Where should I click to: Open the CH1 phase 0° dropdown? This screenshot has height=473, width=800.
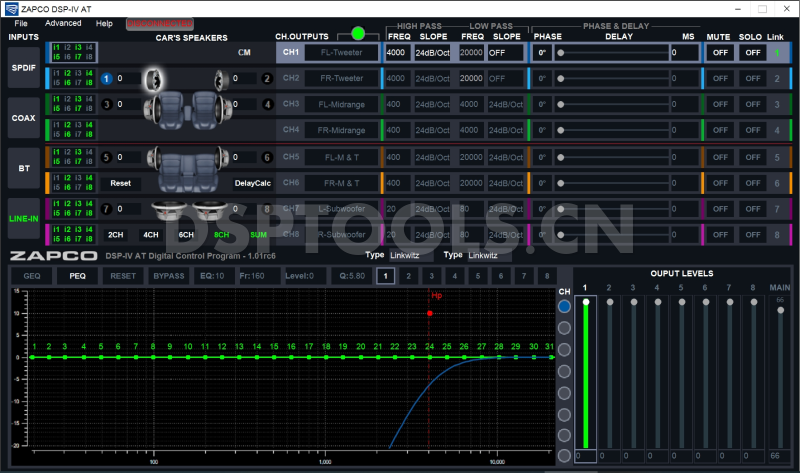pyautogui.click(x=543, y=52)
